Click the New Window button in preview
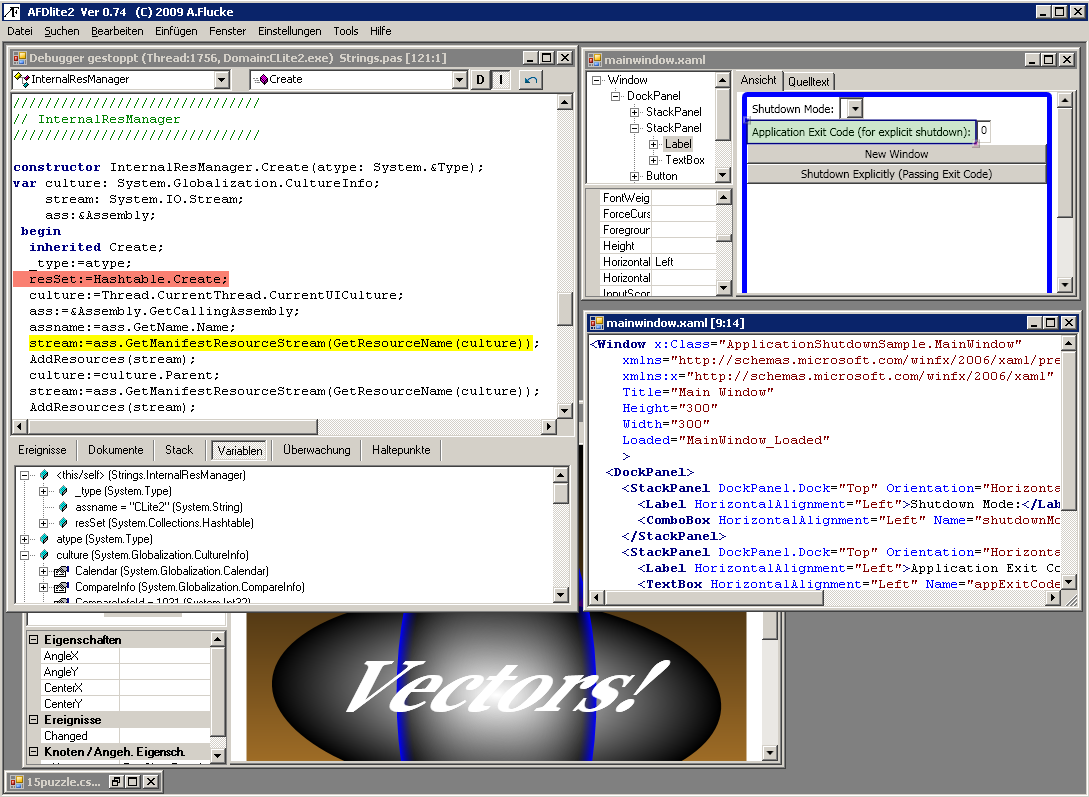This screenshot has width=1089, height=797. click(896, 154)
